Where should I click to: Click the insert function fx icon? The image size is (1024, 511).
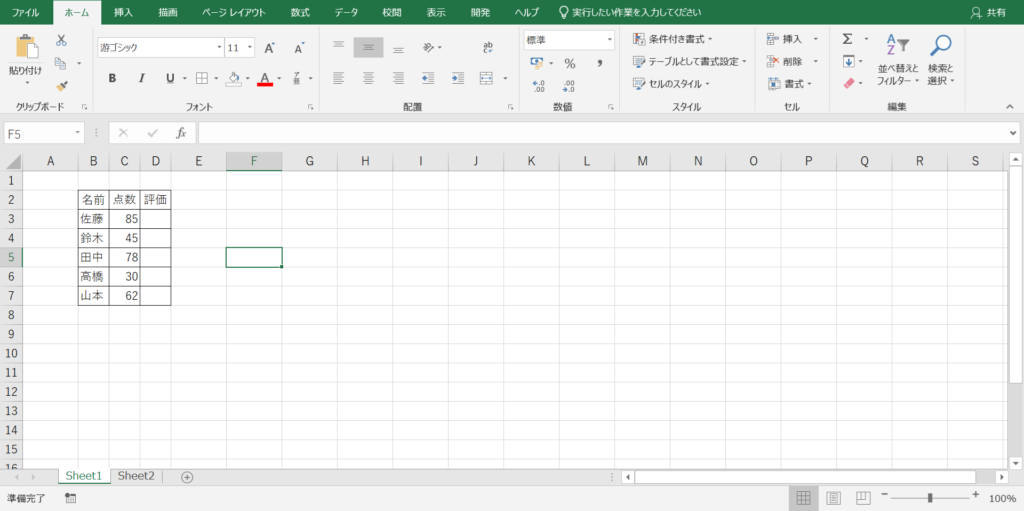(x=182, y=133)
